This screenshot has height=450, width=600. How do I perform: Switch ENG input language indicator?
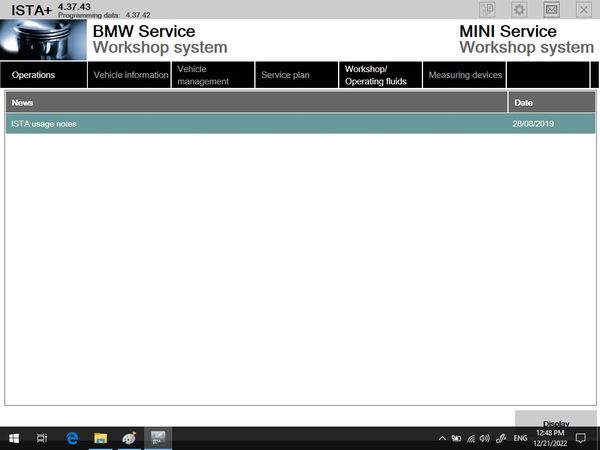[x=520, y=438]
